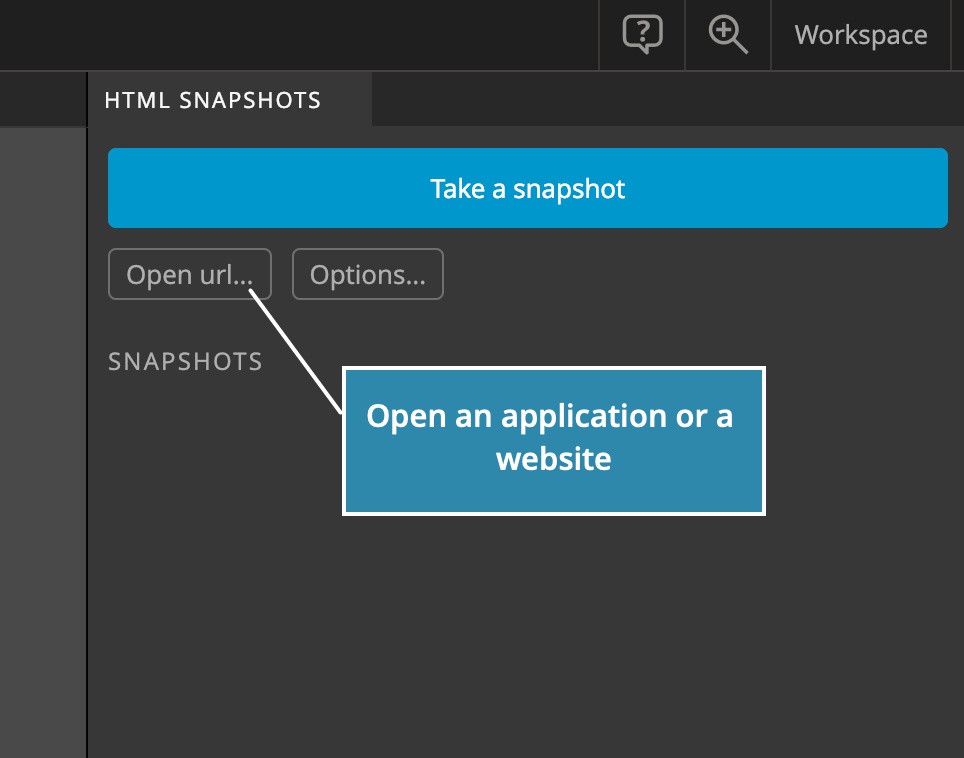Click the empty top bar left of help icon
This screenshot has width=964, height=758.
pyautogui.click(x=299, y=34)
